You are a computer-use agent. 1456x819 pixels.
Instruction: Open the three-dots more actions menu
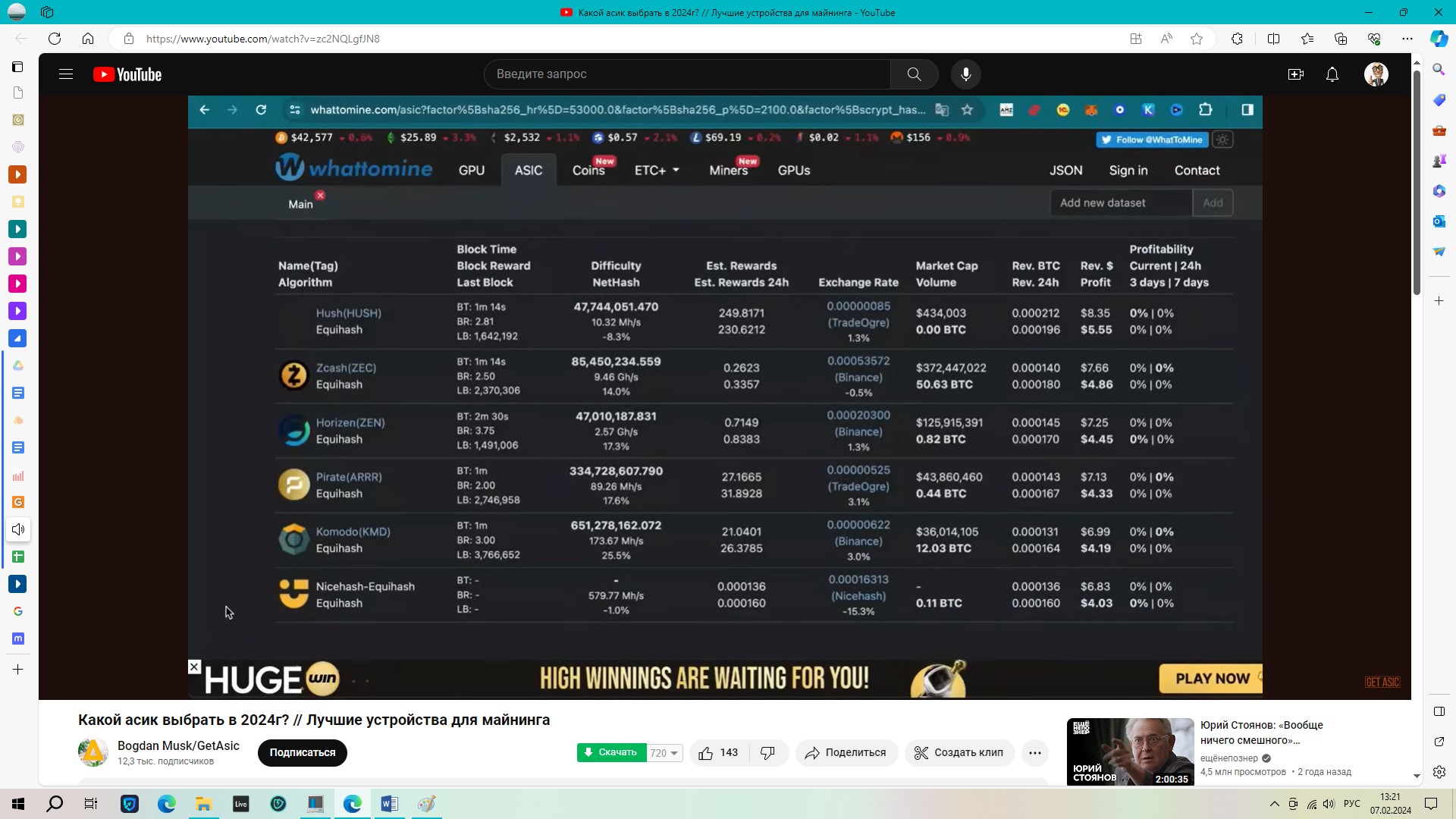(1035, 752)
